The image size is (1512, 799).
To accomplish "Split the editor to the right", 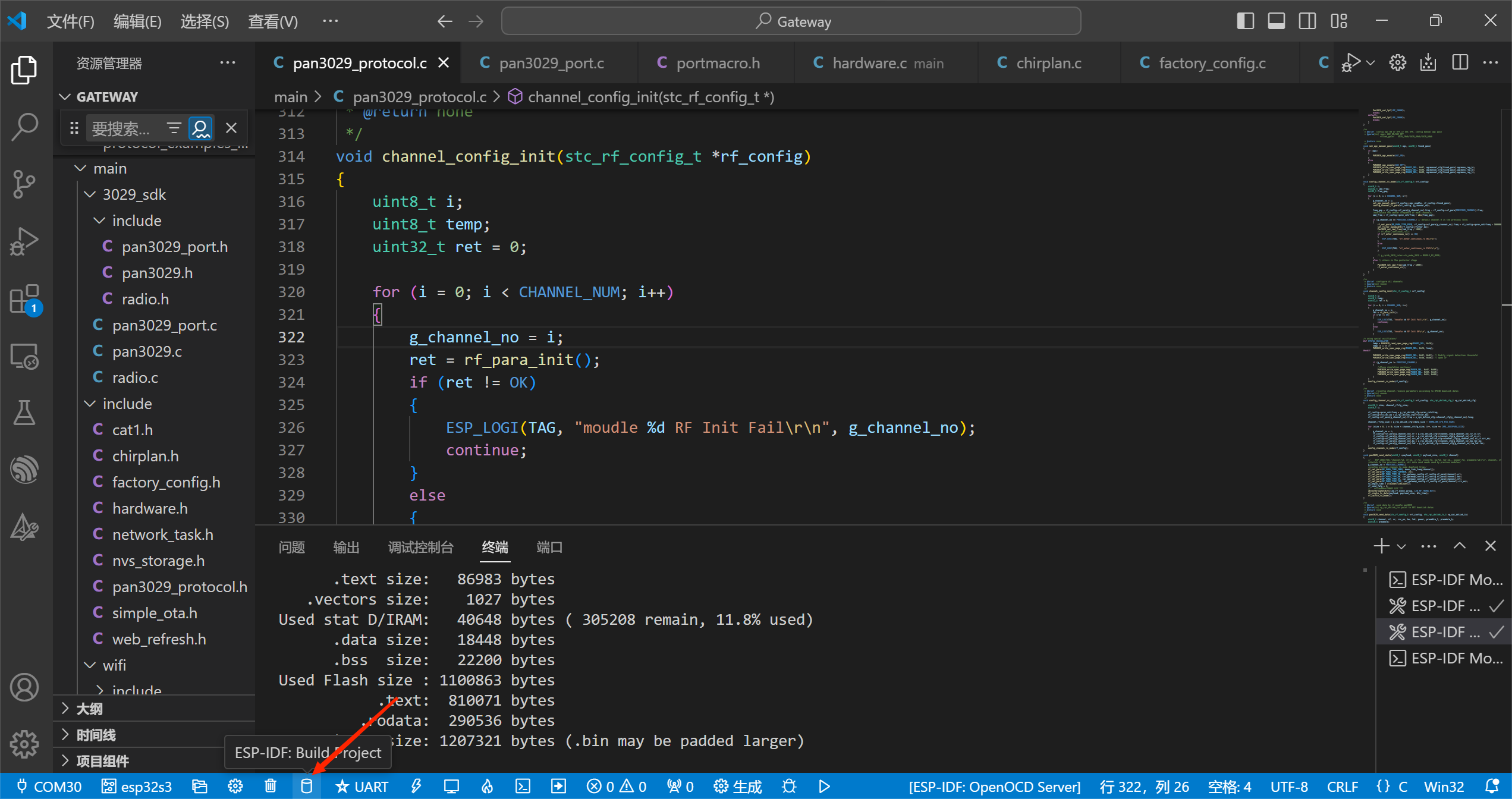I will pyautogui.click(x=1460, y=62).
